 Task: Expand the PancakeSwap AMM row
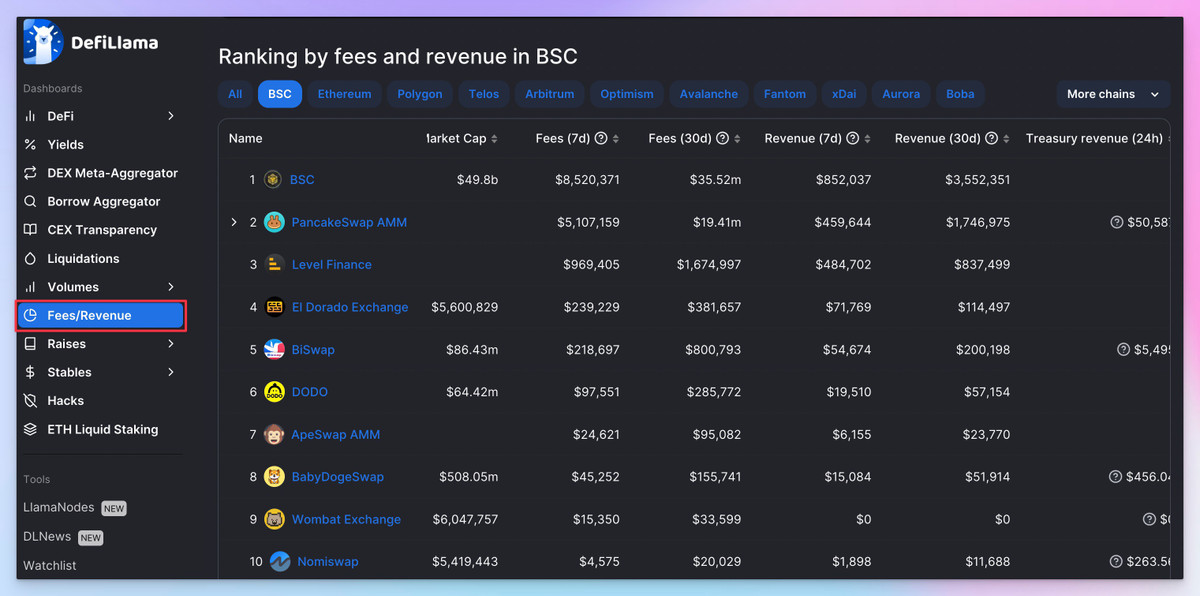click(235, 222)
